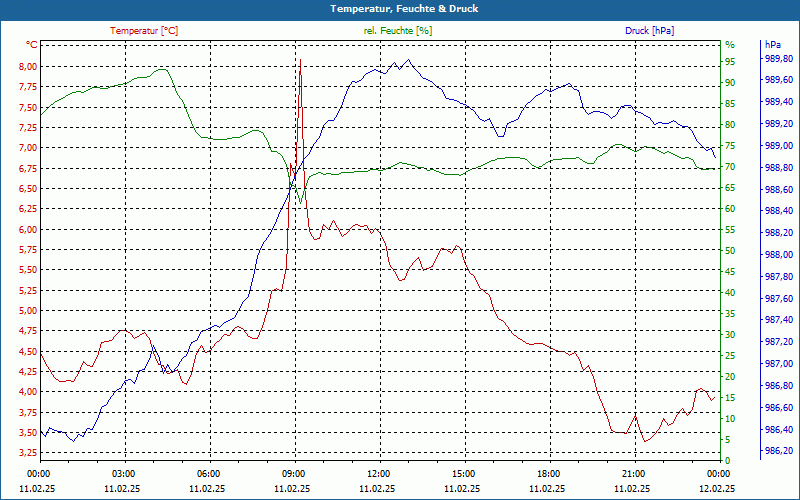
Task: Click the 95 humidity axis value
Action: click(x=730, y=62)
